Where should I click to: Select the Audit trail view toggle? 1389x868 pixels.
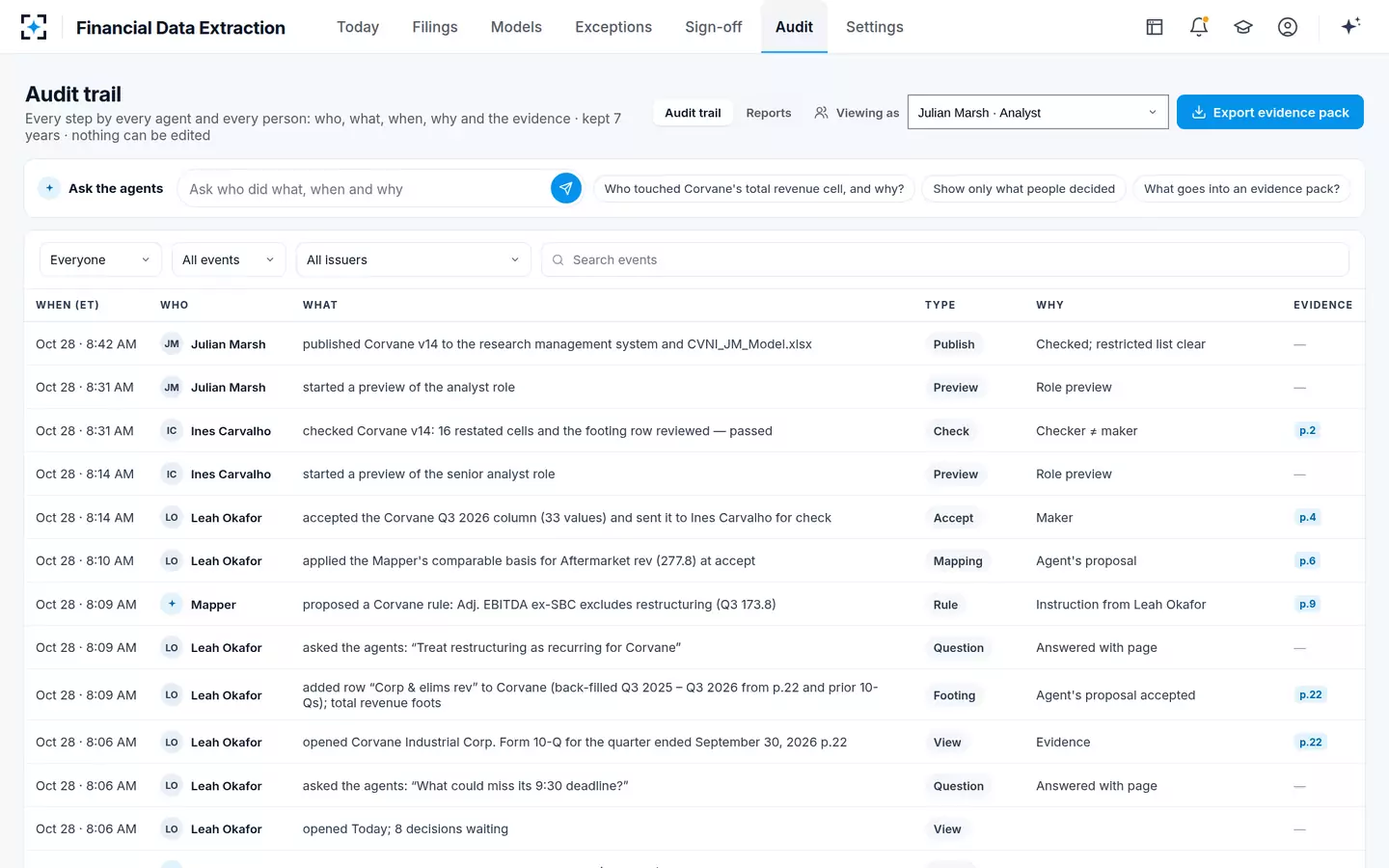(693, 113)
